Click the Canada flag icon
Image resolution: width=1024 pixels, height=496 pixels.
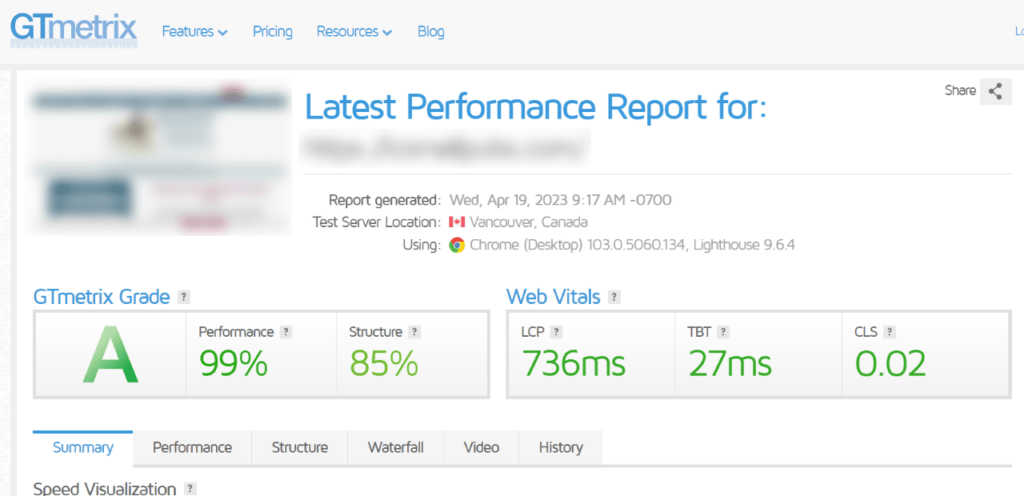tap(457, 223)
